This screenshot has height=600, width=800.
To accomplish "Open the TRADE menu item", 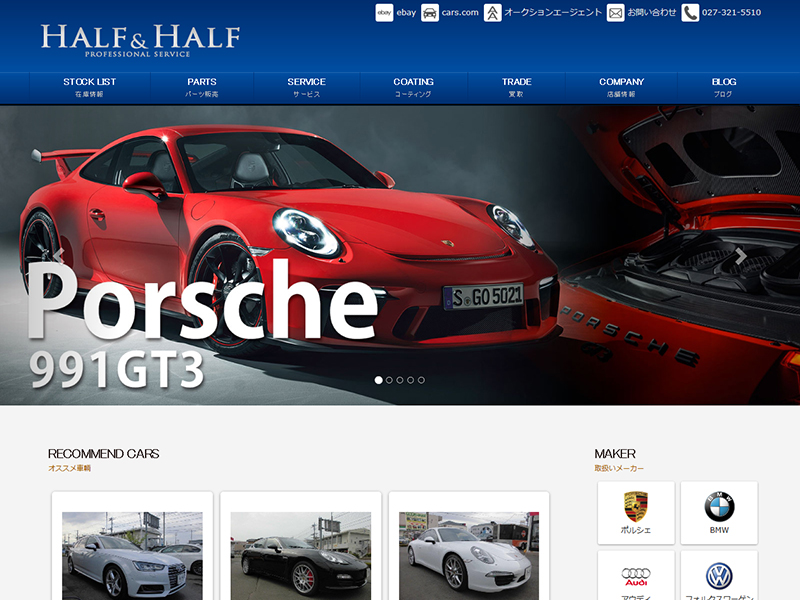I will tap(516, 88).
